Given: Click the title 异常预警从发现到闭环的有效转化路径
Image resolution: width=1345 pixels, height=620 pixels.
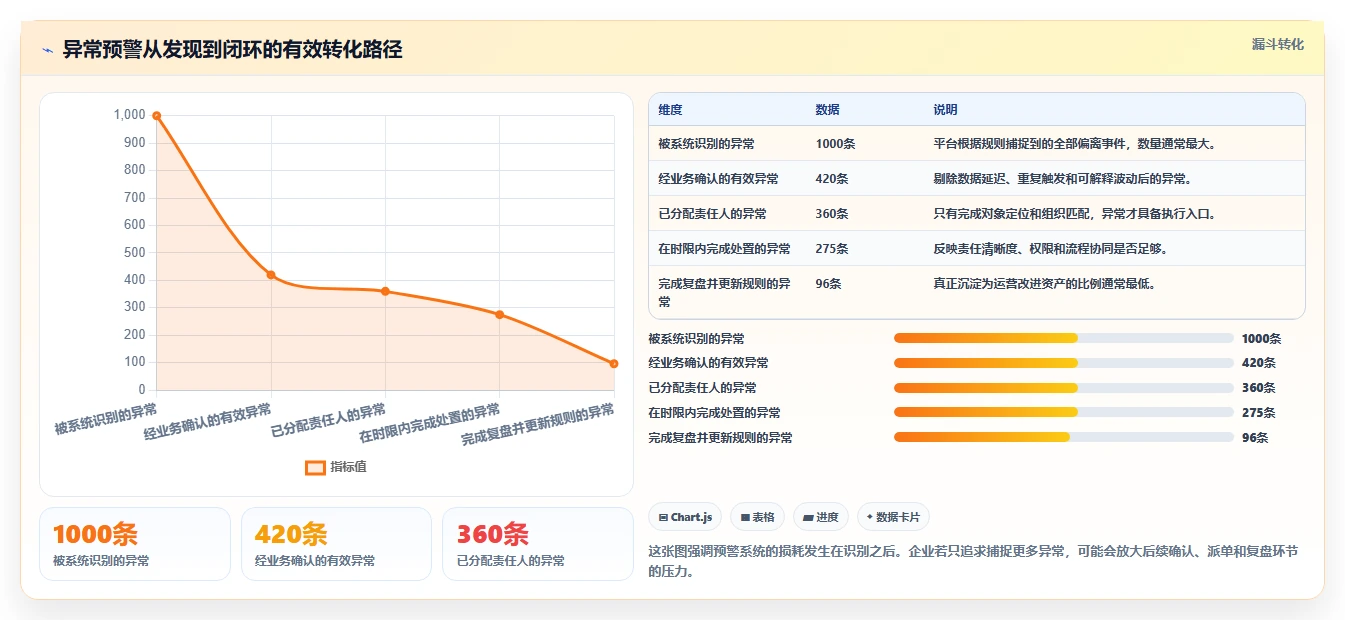Looking at the screenshot, I should 232,50.
